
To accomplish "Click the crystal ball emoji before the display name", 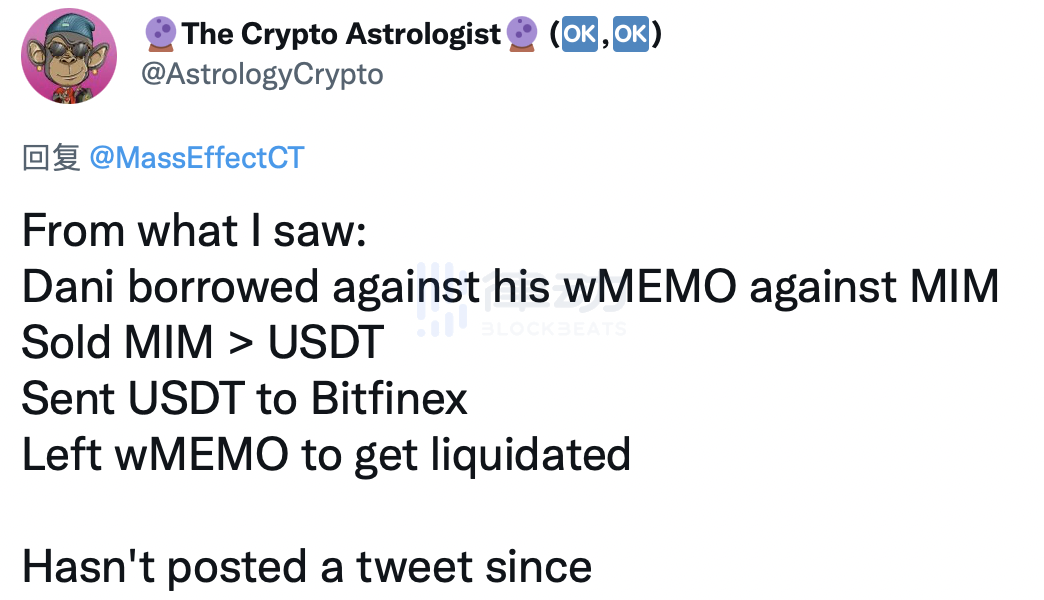I will tap(161, 34).
